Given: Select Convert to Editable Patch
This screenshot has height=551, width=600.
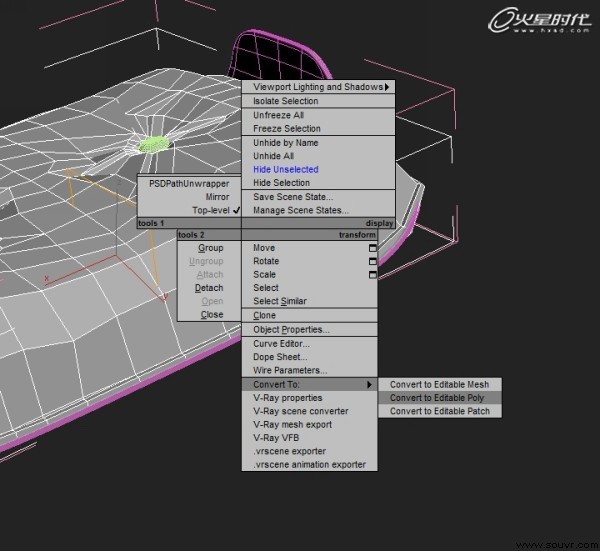Looking at the screenshot, I should [x=440, y=411].
